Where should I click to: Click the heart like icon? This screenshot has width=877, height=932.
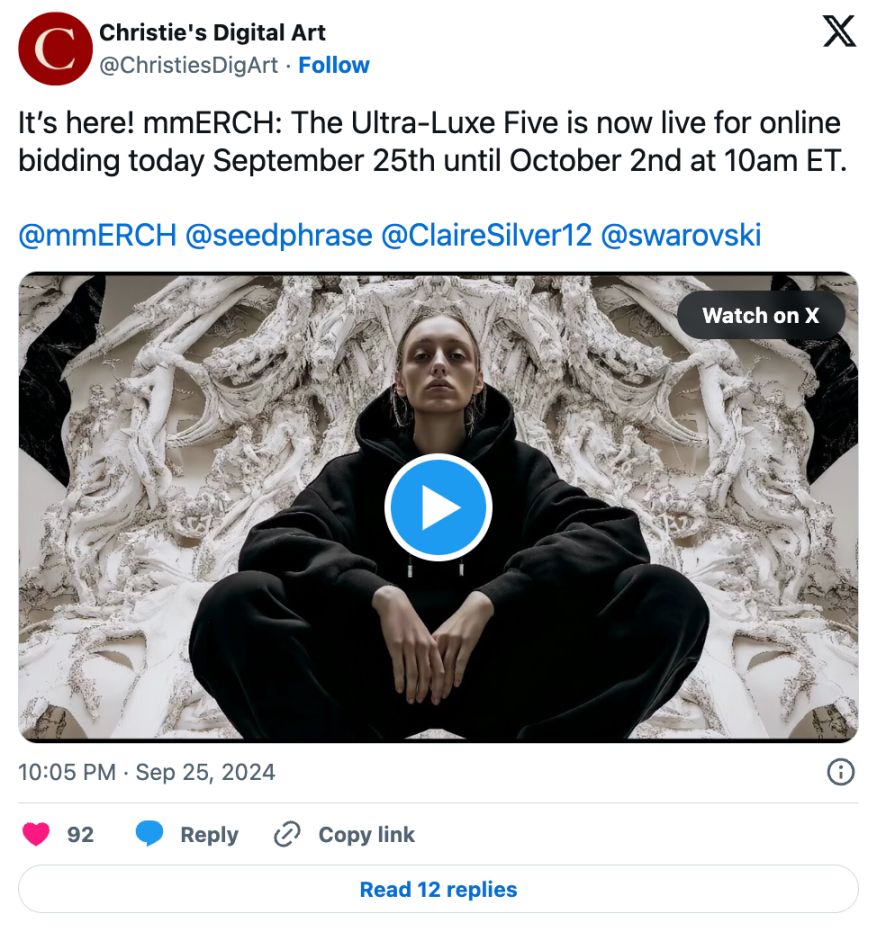tap(36, 835)
